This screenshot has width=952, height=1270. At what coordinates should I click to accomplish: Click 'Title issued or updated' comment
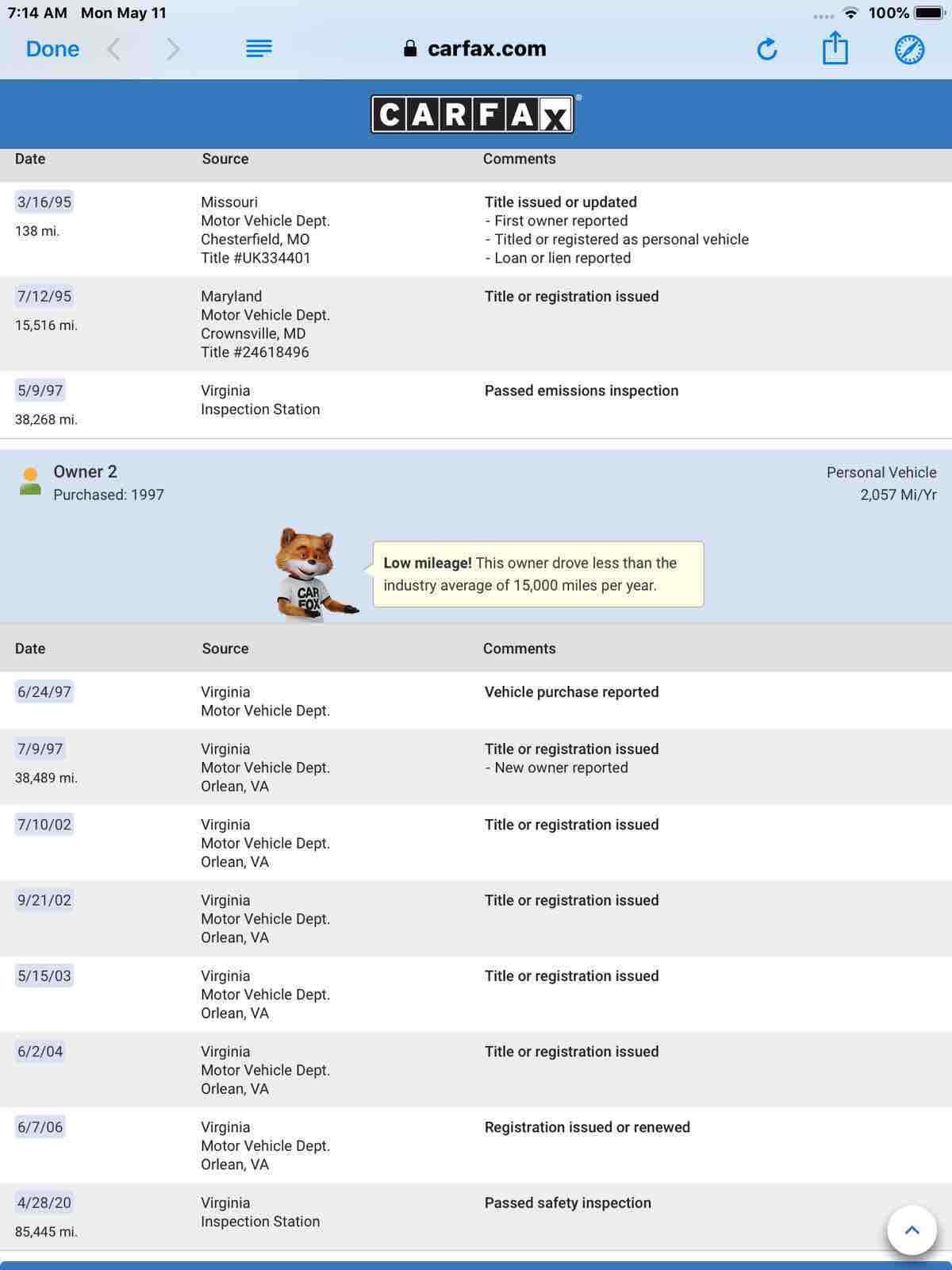560,202
